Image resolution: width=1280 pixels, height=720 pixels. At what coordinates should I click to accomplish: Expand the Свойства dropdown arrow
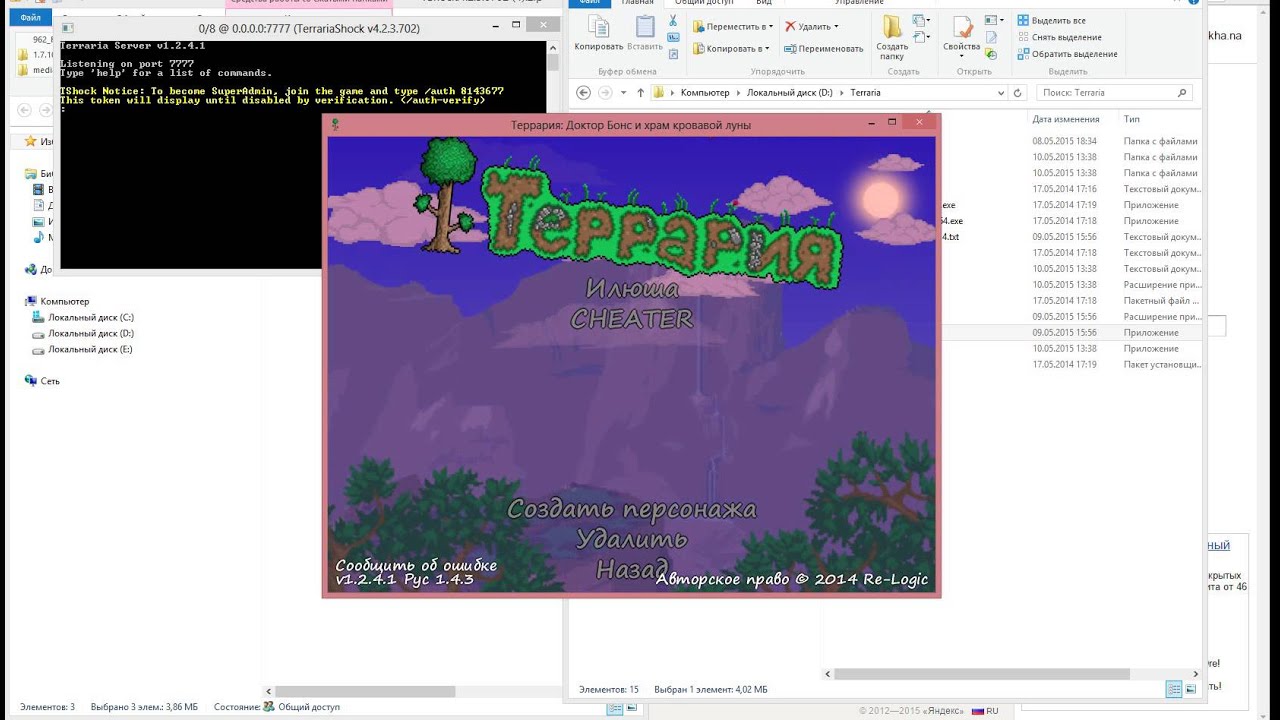(961, 56)
